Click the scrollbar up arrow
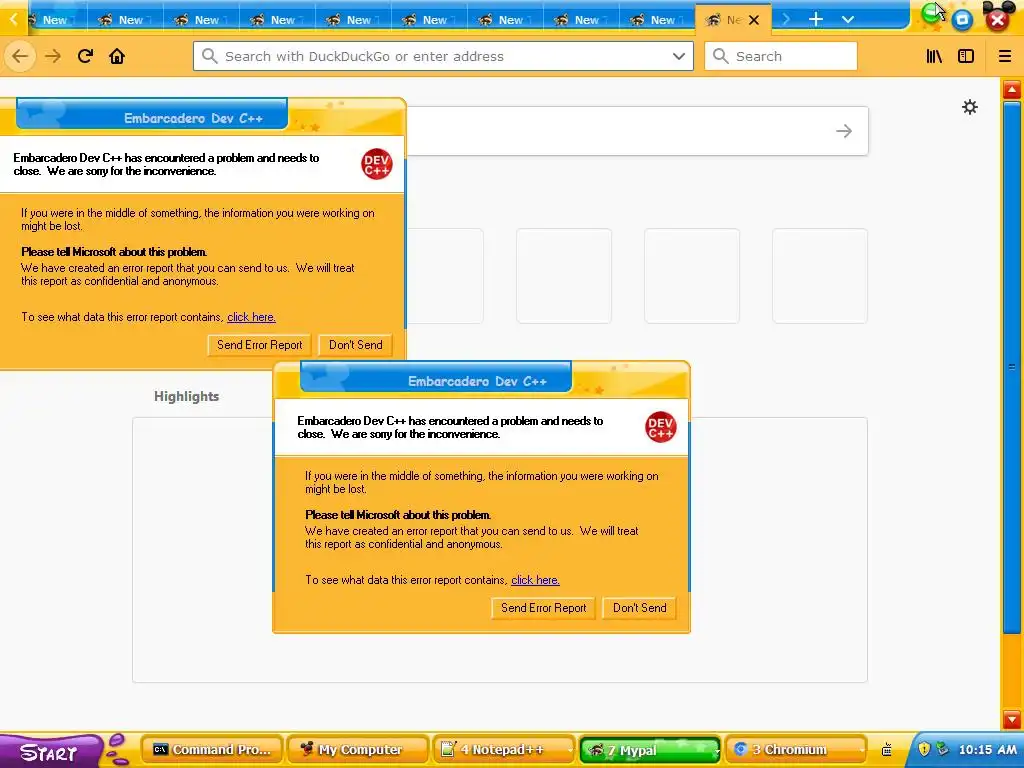The height and width of the screenshot is (768, 1024). pyautogui.click(x=1012, y=89)
